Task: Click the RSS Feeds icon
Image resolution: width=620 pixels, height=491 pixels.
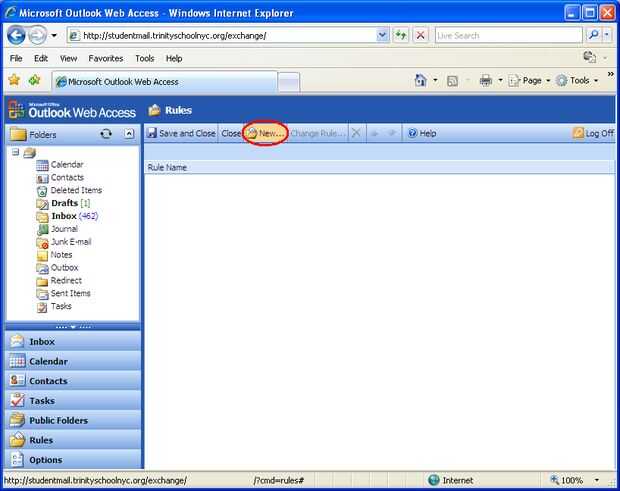Action: 452,81
